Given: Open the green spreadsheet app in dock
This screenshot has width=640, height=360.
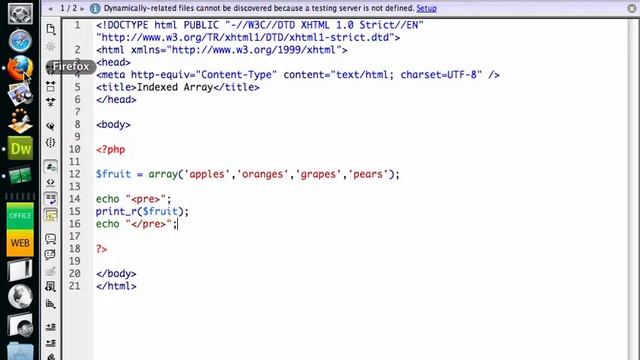Looking at the screenshot, I should pyautogui.click(x=20, y=176).
